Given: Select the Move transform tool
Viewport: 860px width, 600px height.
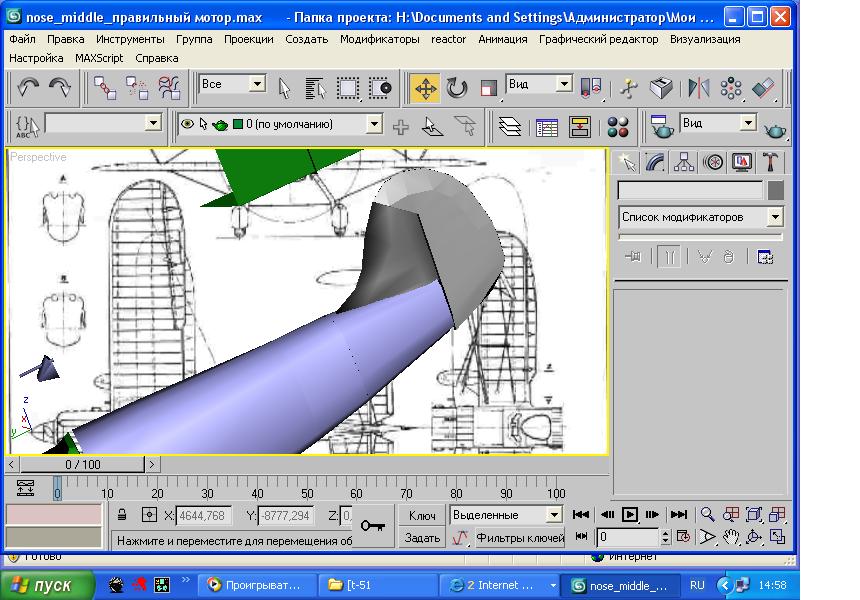Looking at the screenshot, I should [x=425, y=88].
